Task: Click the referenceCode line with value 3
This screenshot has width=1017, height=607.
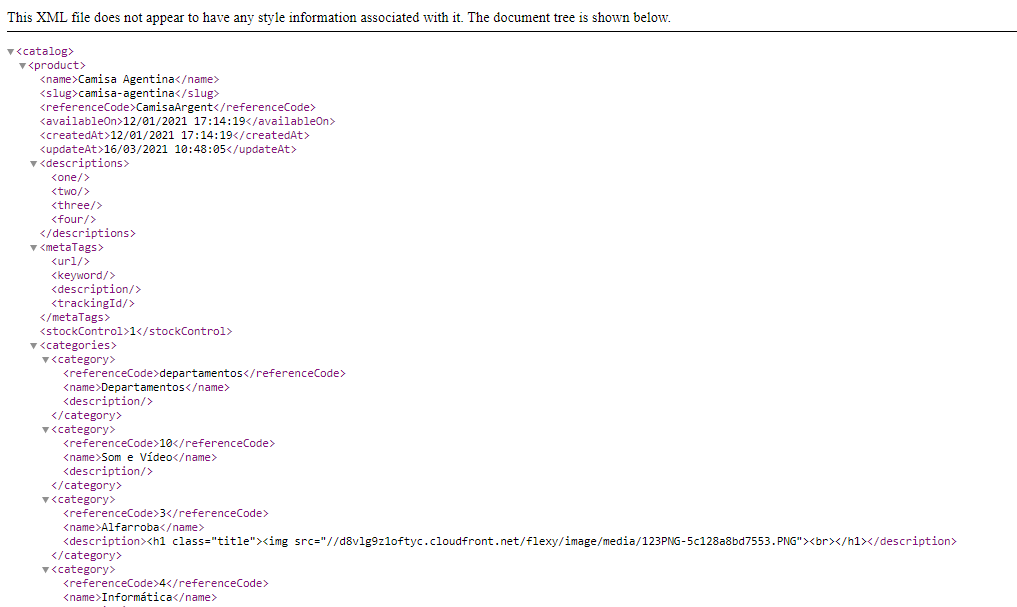Action: (166, 514)
